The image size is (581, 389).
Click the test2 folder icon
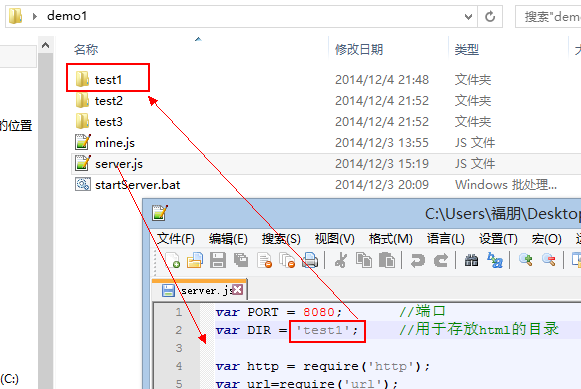point(82,100)
